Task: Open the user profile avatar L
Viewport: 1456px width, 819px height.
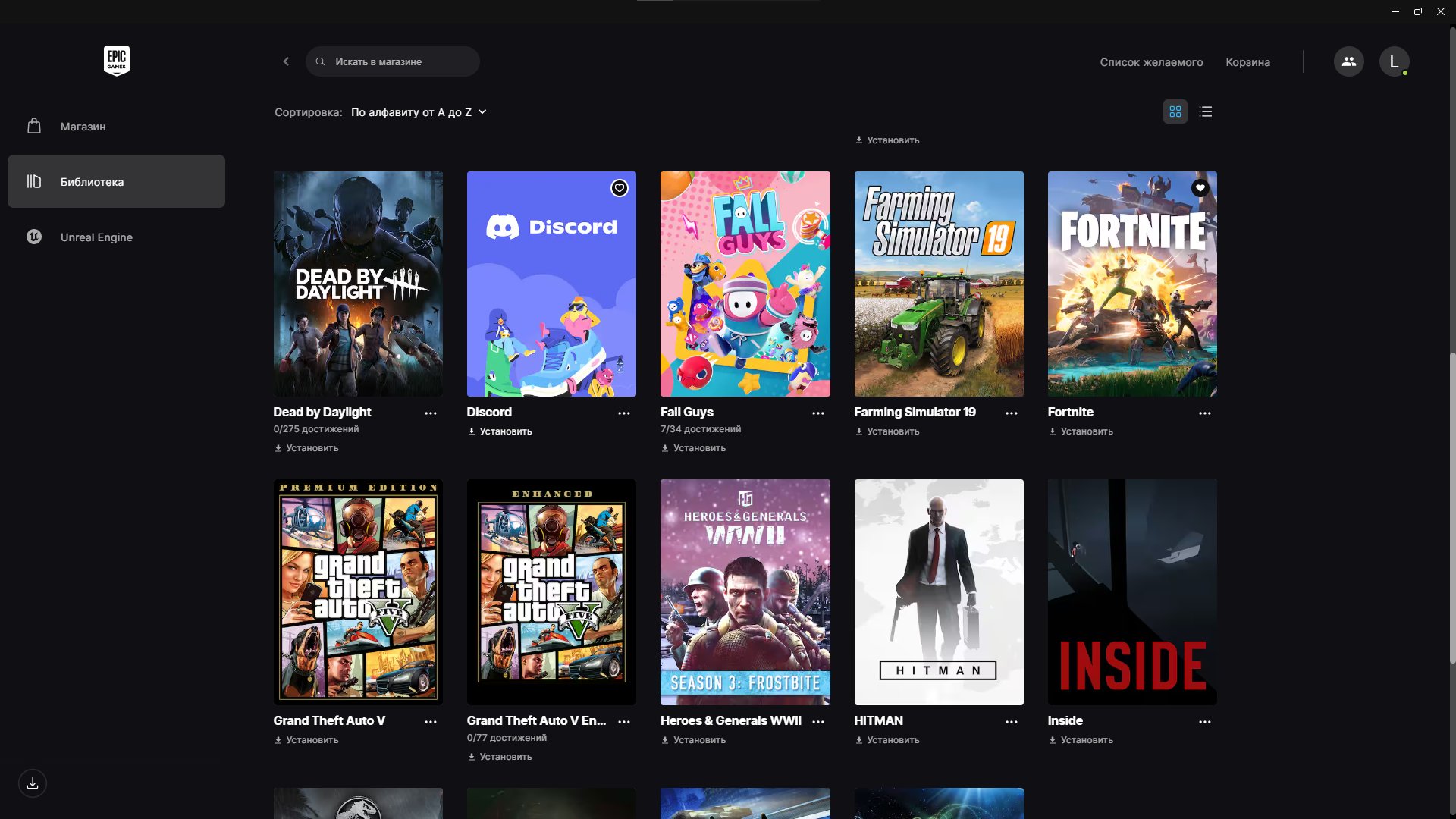Action: 1394,61
